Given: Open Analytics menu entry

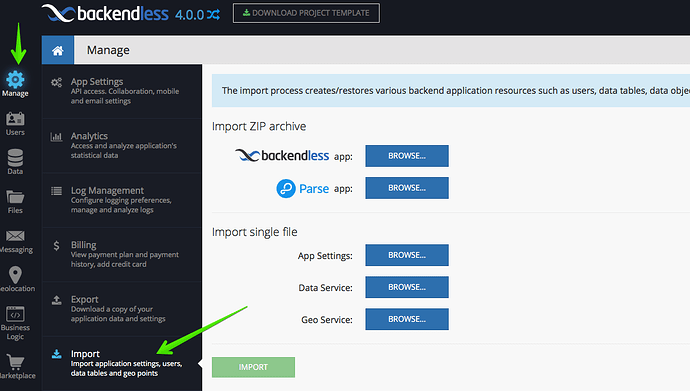Looking at the screenshot, I should [122, 146].
